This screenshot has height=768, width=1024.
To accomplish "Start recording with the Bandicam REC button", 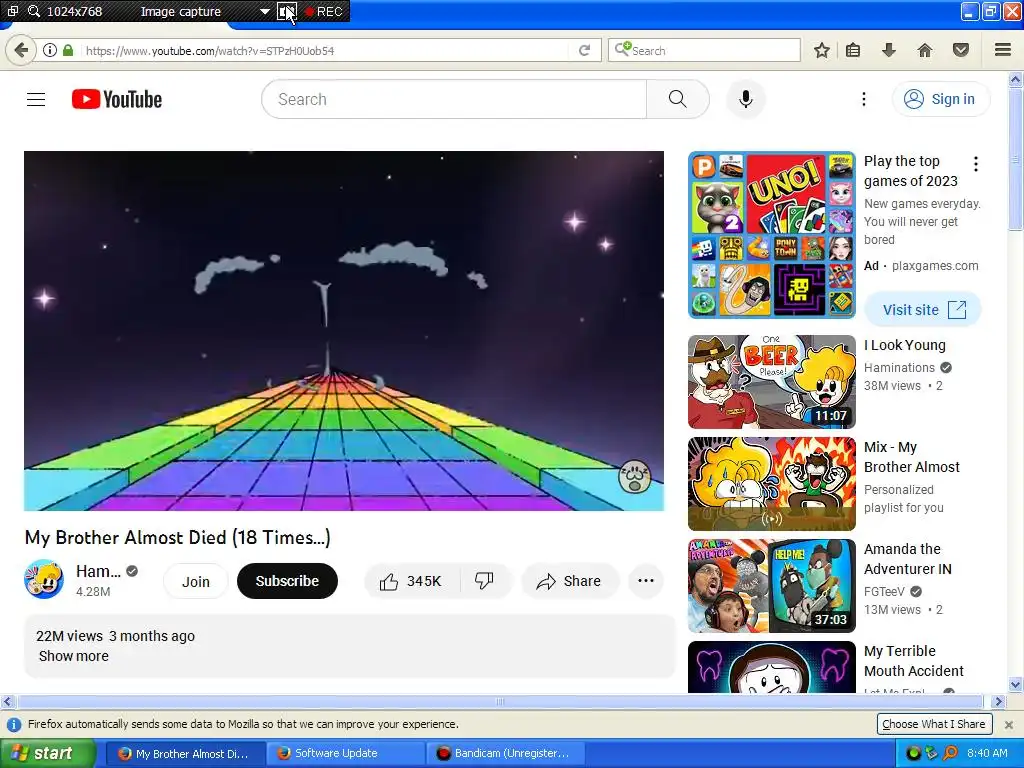I will [323, 12].
